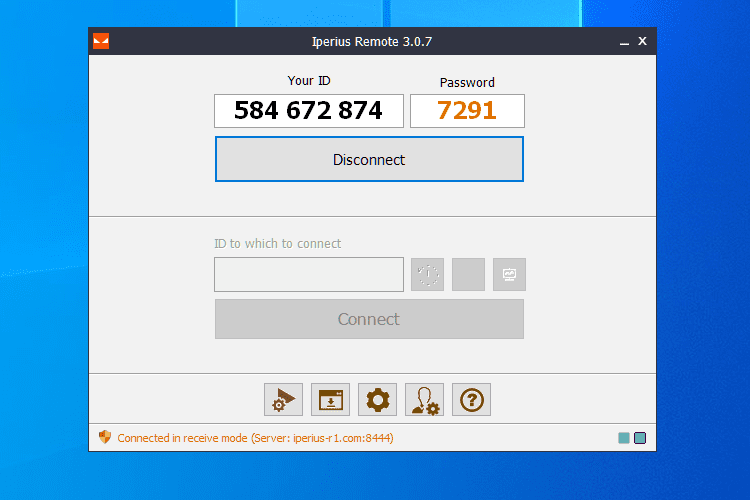Open user account settings icon
The image size is (750, 500).
424,400
